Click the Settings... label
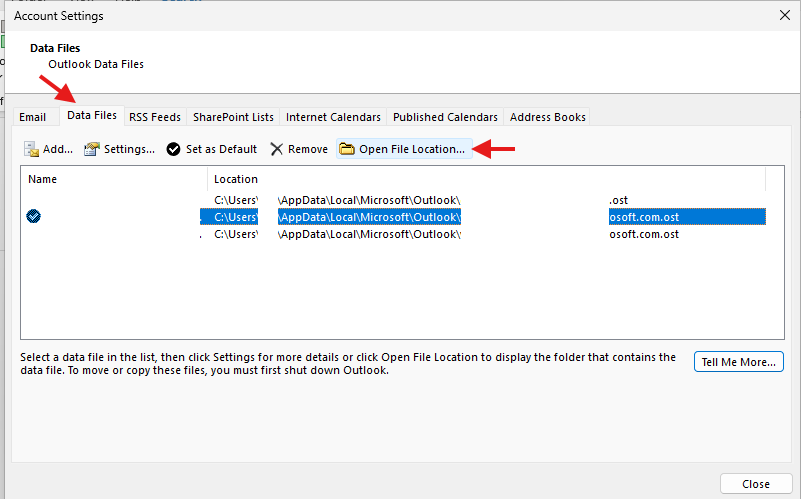This screenshot has width=801, height=499. 129,149
